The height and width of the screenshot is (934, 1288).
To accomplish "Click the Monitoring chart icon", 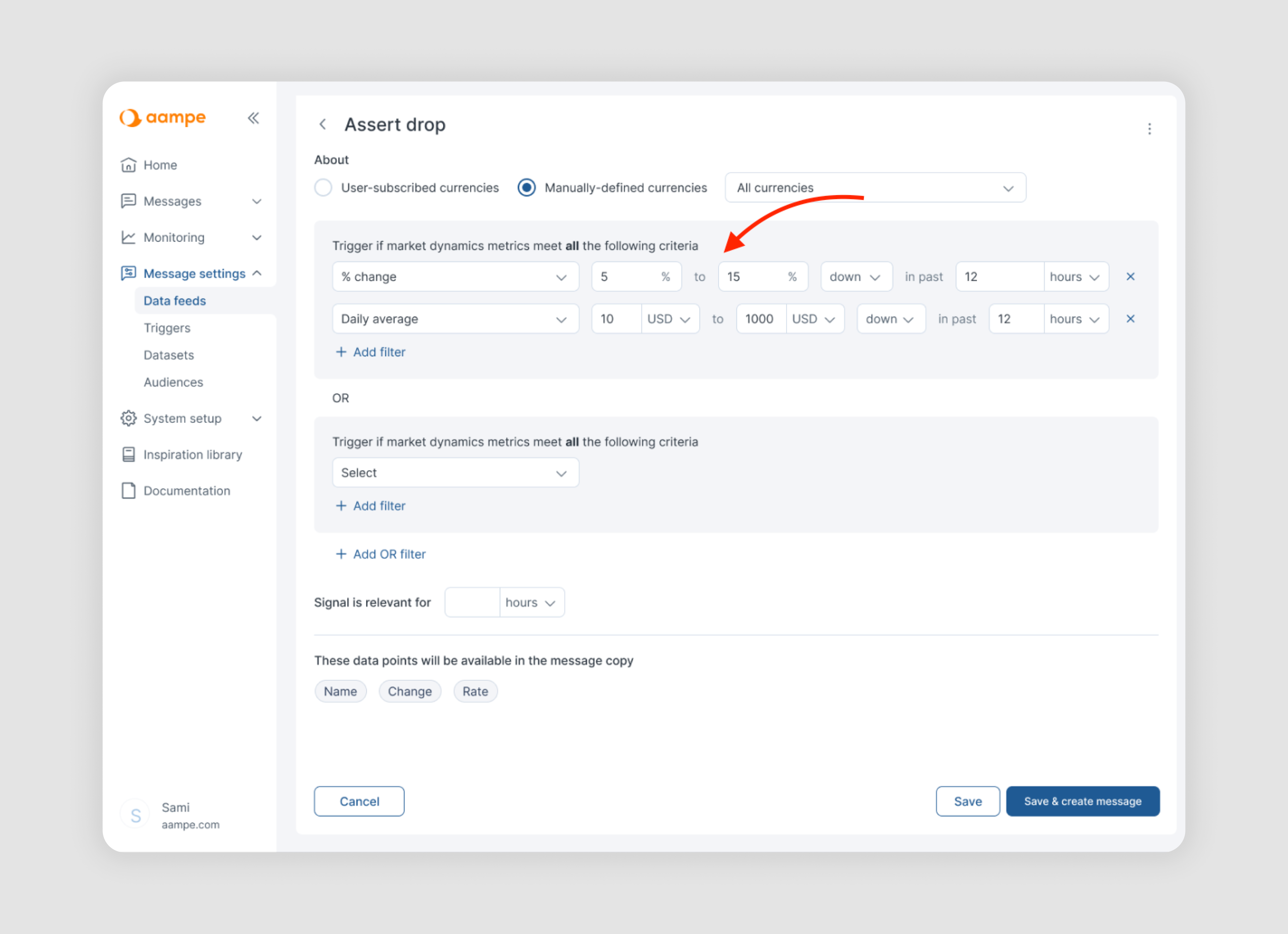I will pyautogui.click(x=129, y=238).
